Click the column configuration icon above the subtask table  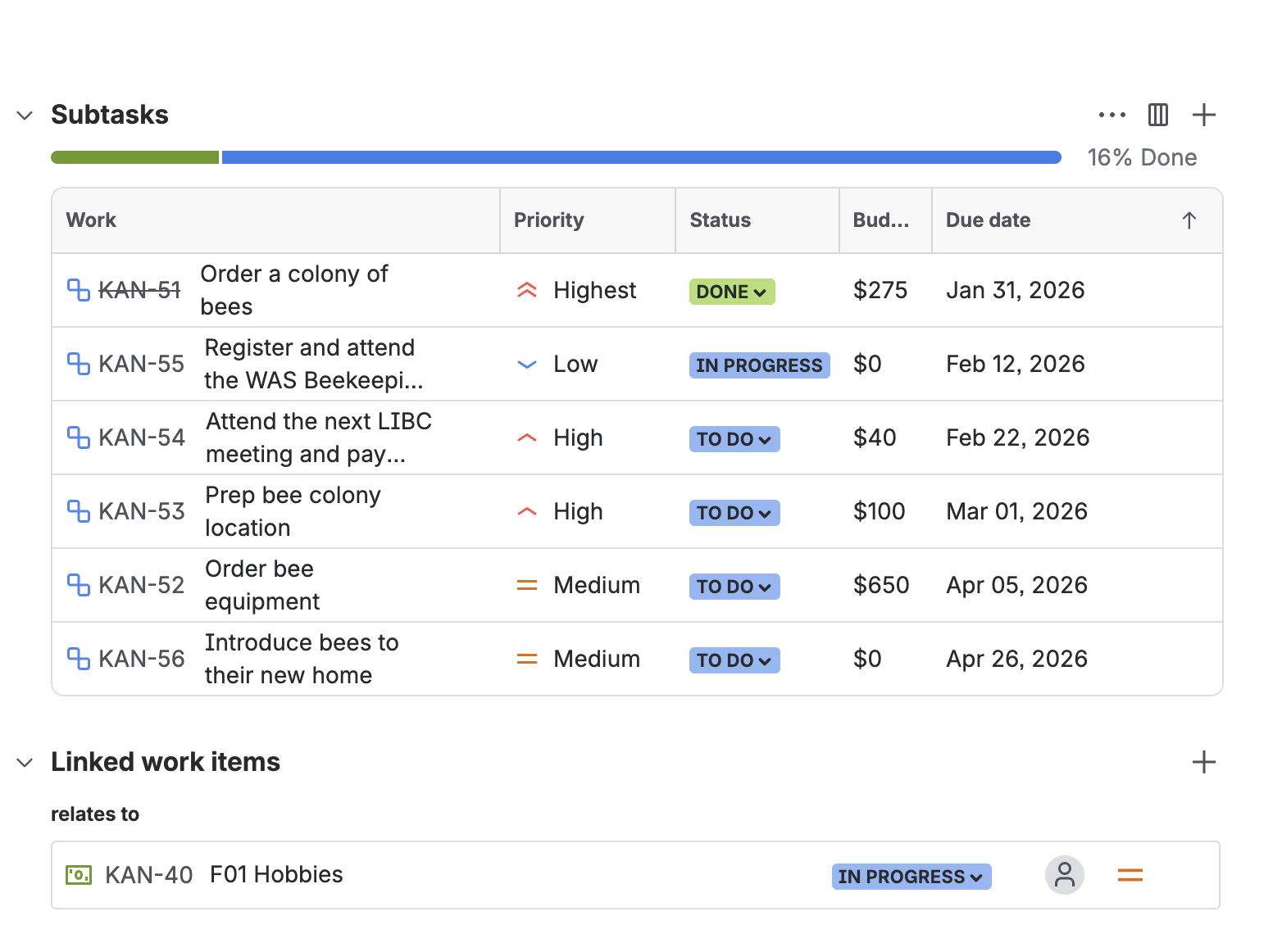(1157, 115)
